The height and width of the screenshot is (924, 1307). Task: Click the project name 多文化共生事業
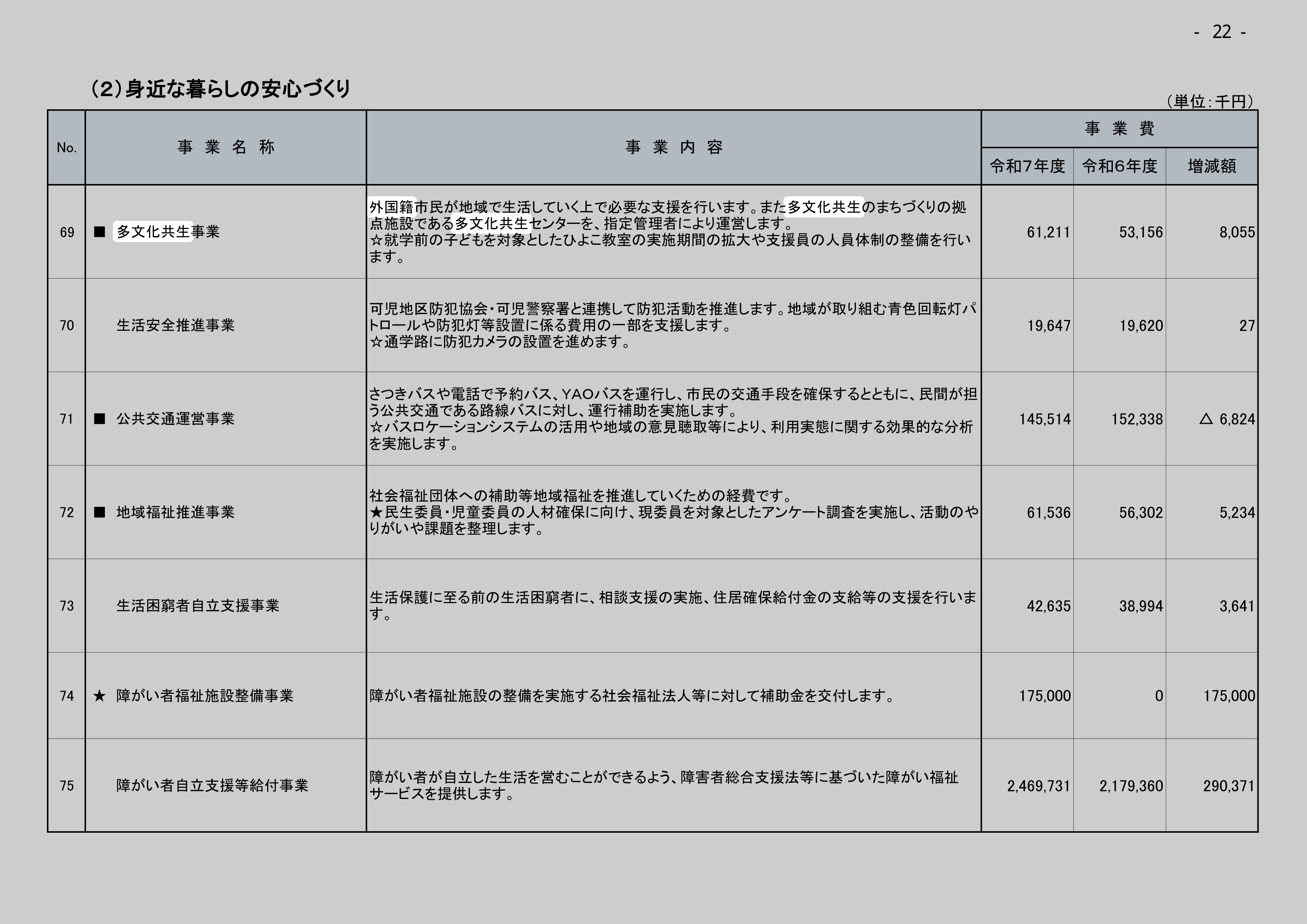(x=168, y=232)
